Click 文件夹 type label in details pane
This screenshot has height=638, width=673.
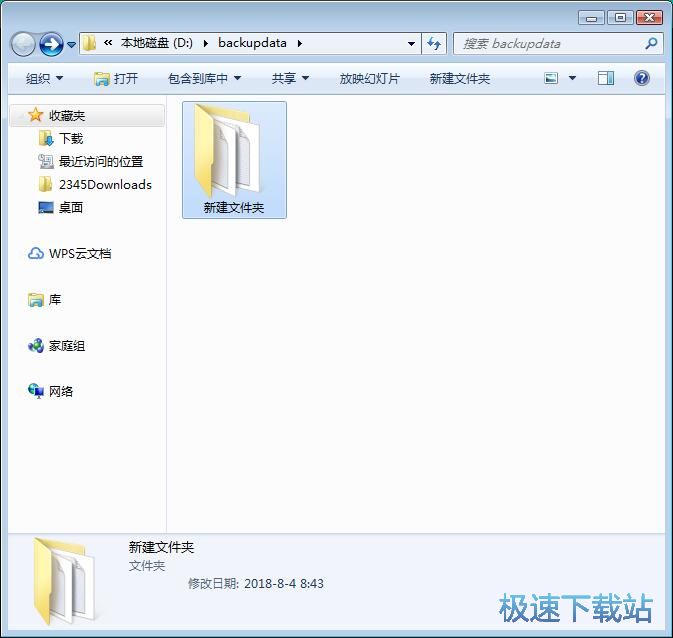click(147, 566)
